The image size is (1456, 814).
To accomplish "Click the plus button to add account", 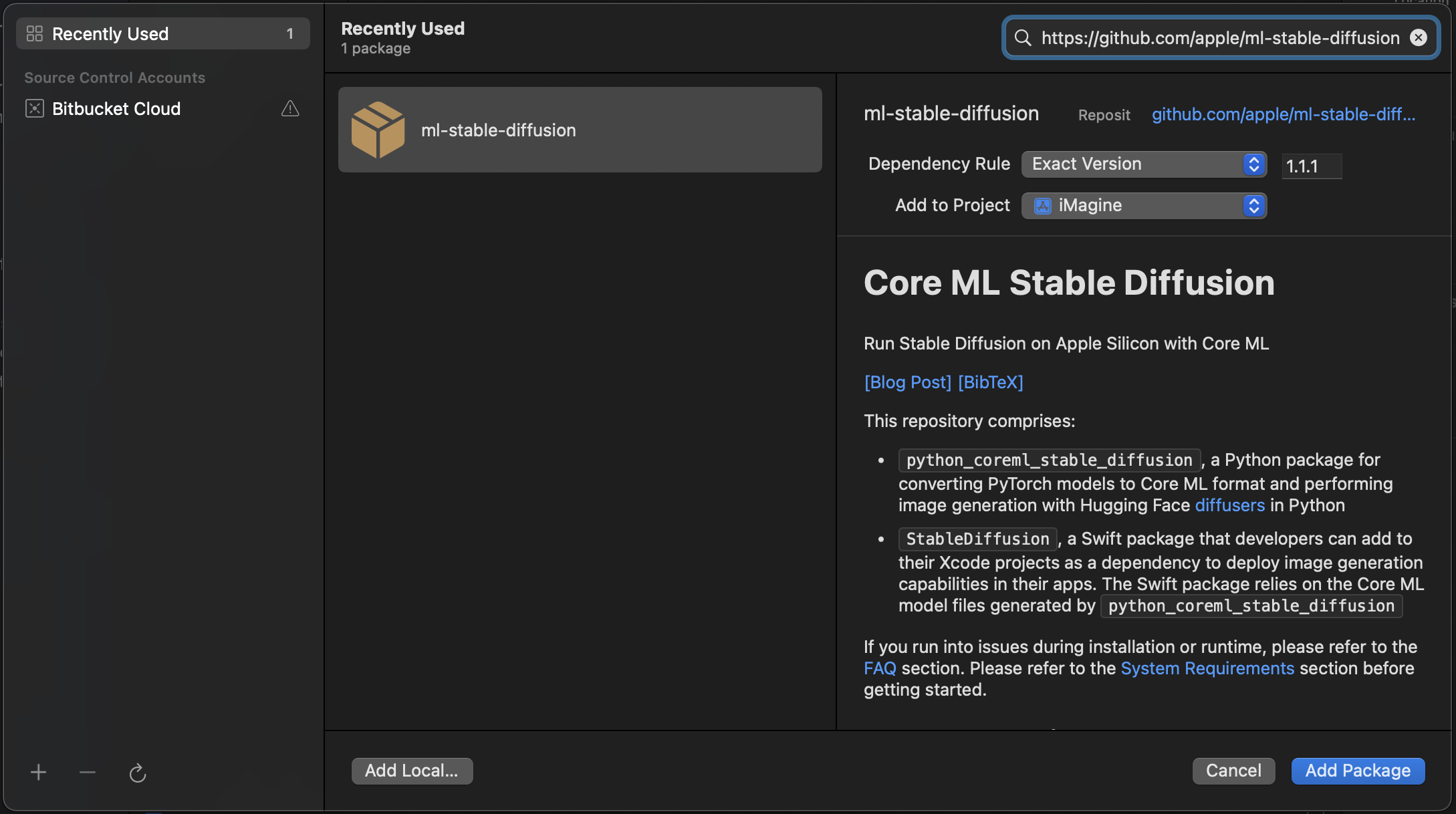I will (x=39, y=773).
